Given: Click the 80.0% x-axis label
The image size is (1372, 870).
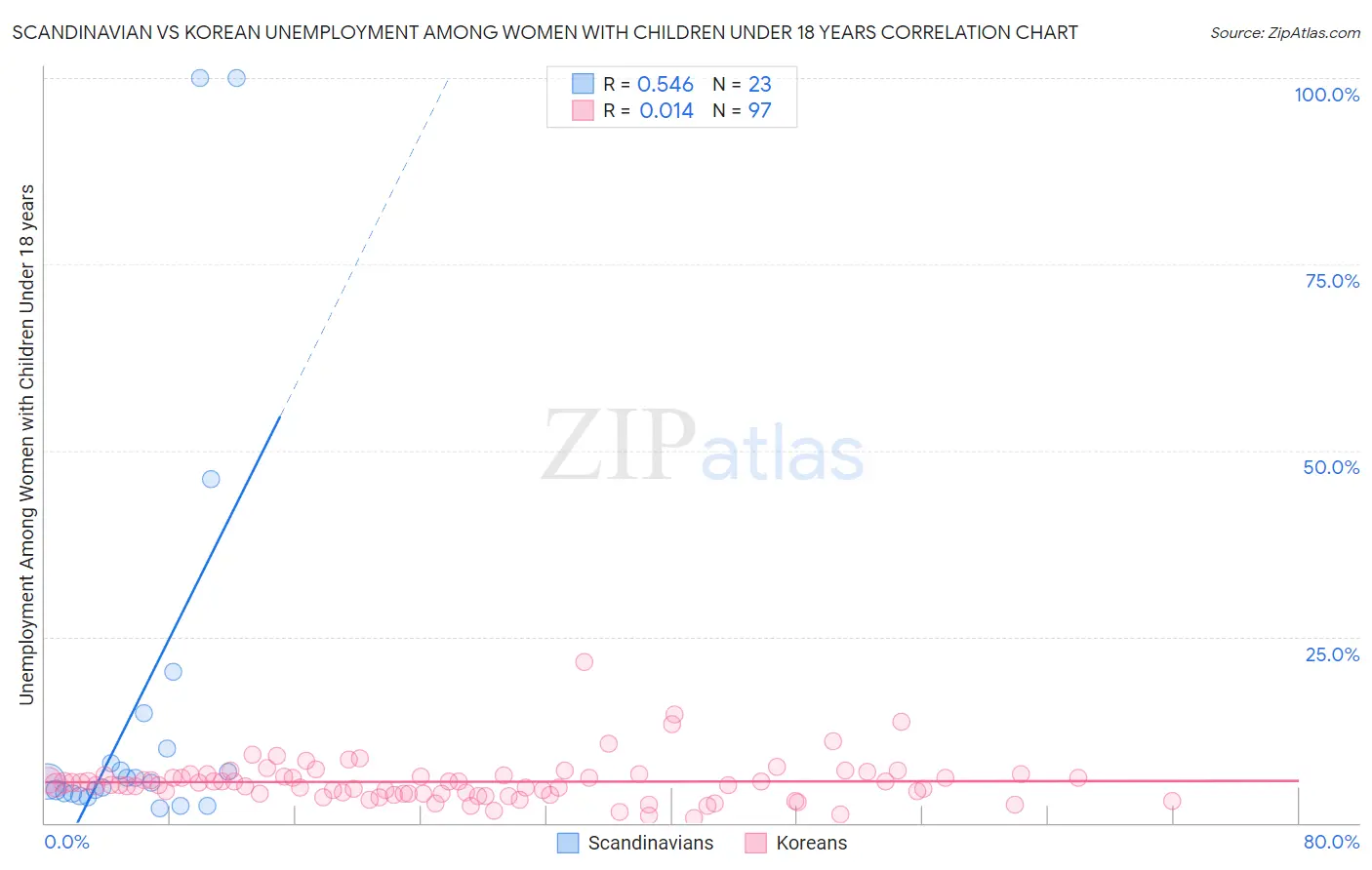Looking at the screenshot, I should pos(1331,842).
